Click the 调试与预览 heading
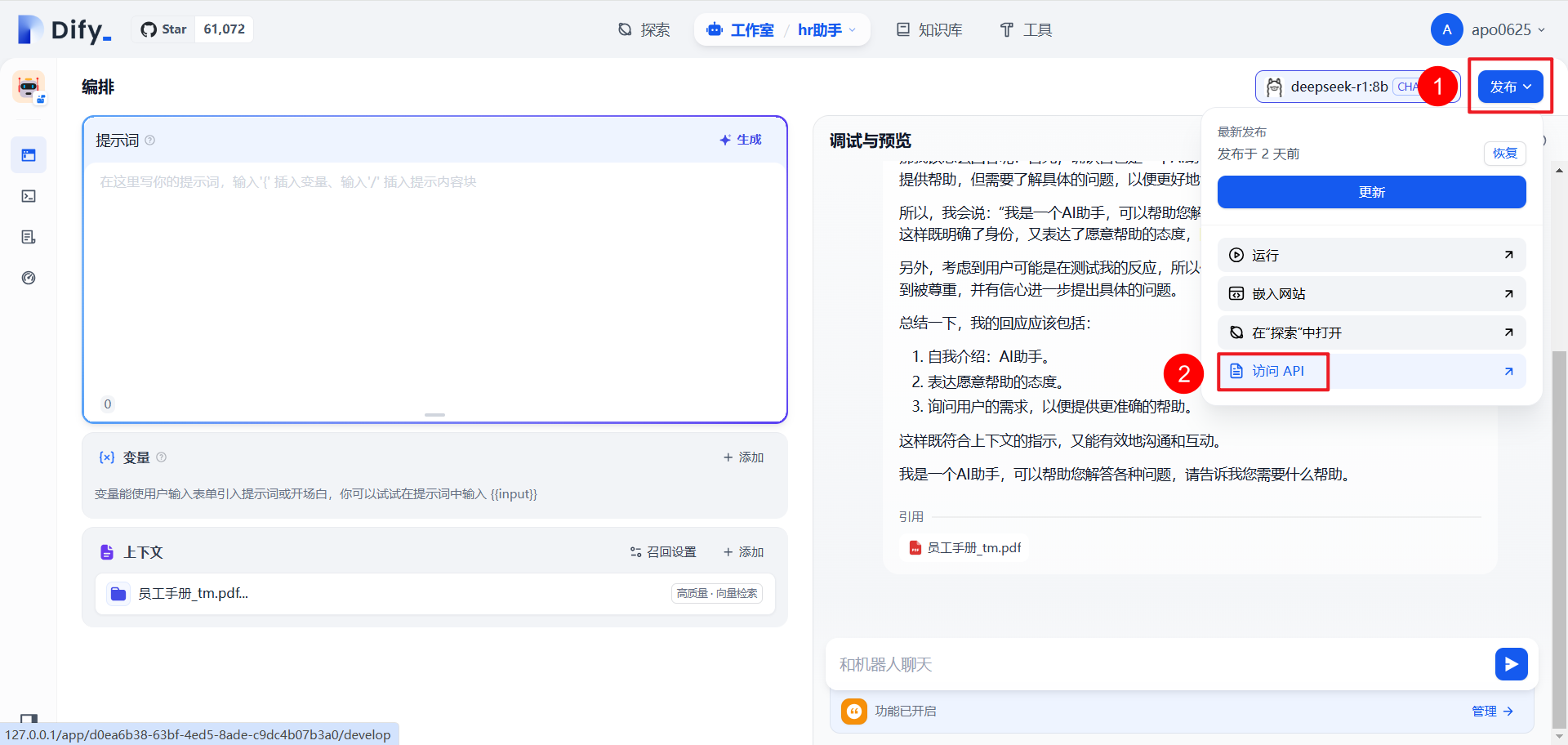This screenshot has height=745, width=1568. click(x=871, y=141)
